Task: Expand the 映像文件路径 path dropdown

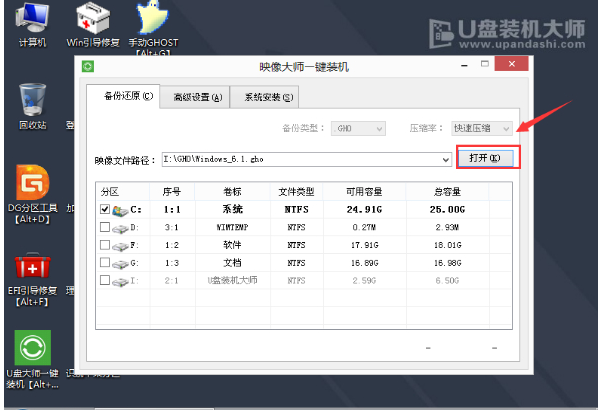Action: coord(445,159)
